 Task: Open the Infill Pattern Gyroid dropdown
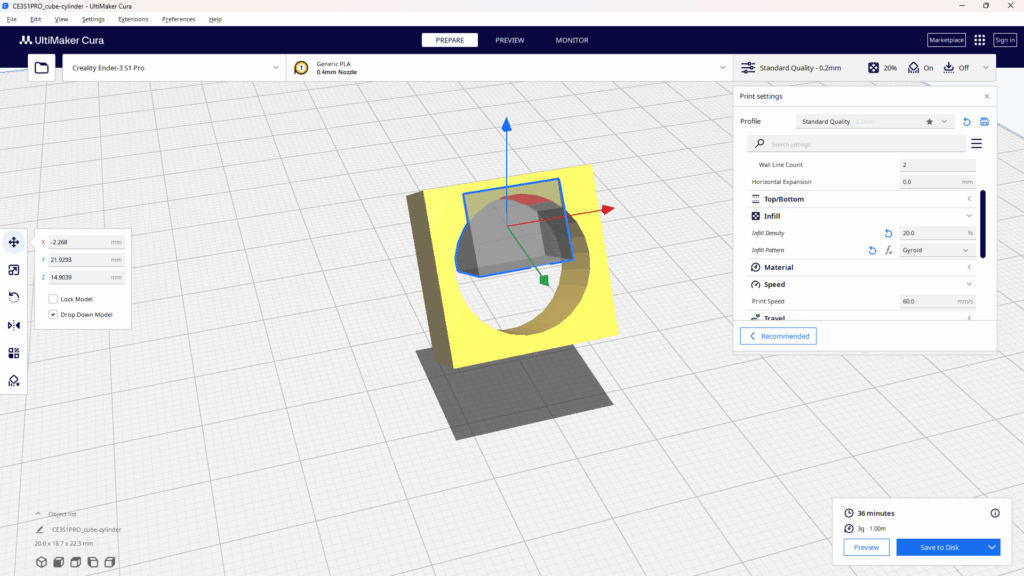click(x=937, y=250)
